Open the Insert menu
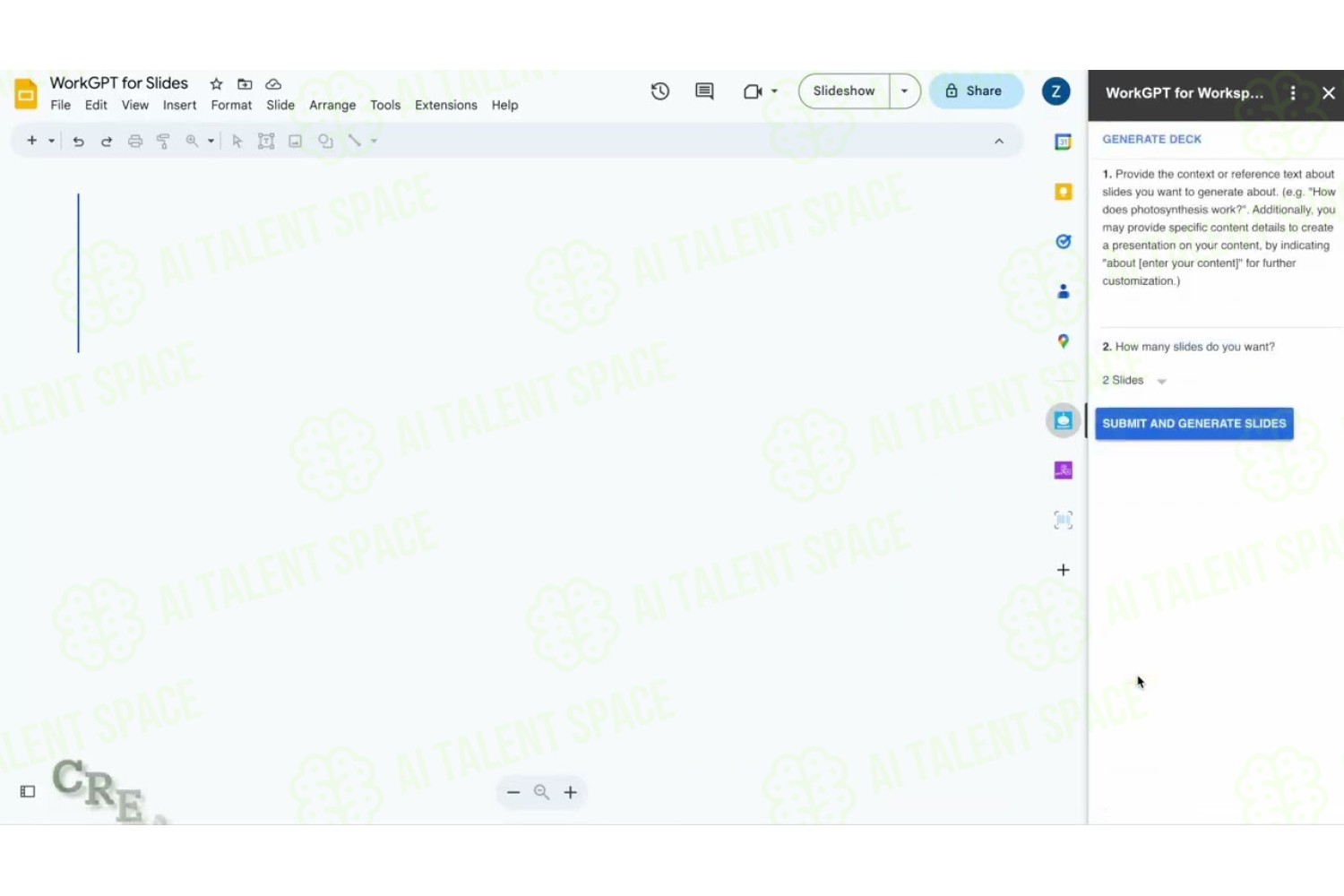This screenshot has width=1344, height=896. tap(179, 105)
